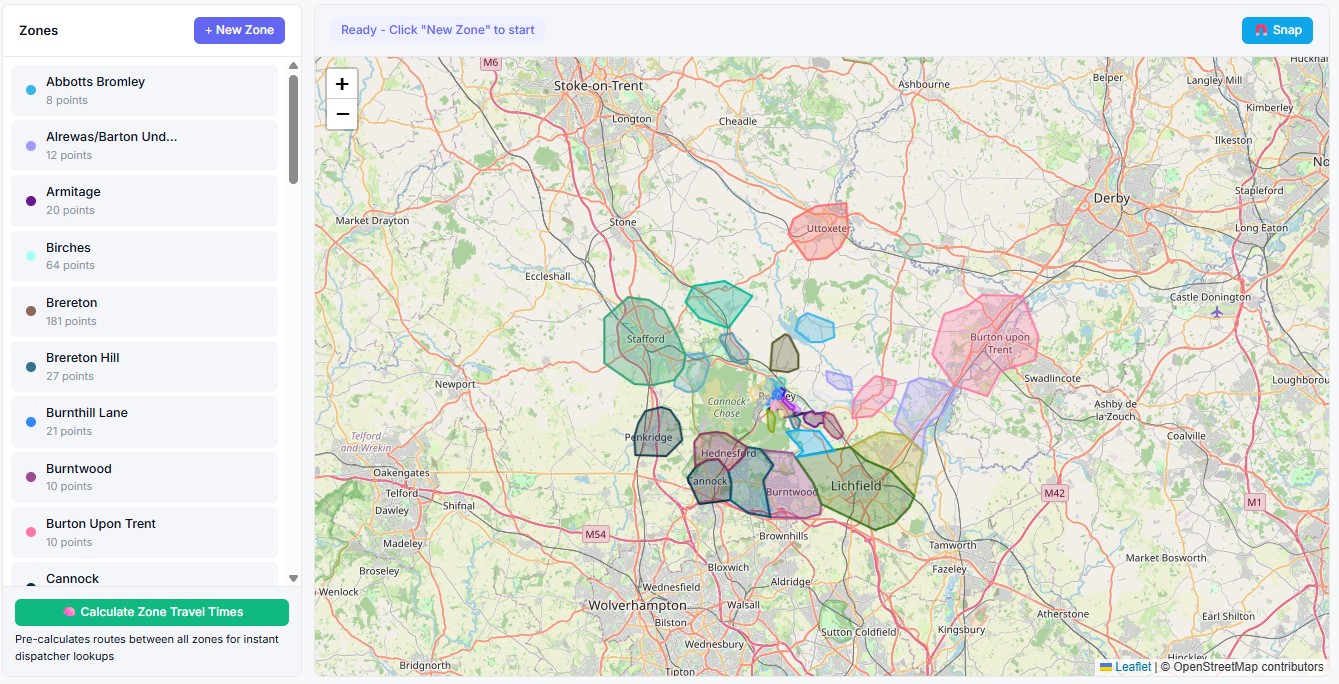Click the Zones panel heading
Screen dimensions: 1339x684
(39, 30)
